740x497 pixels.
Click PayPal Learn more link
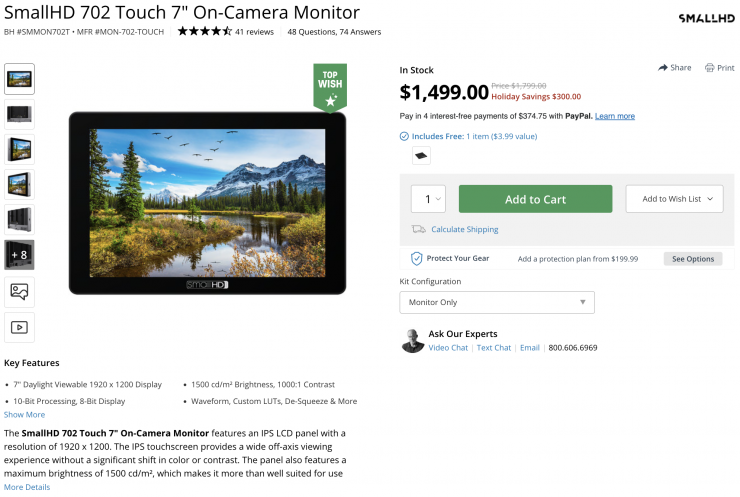pyautogui.click(x=615, y=116)
